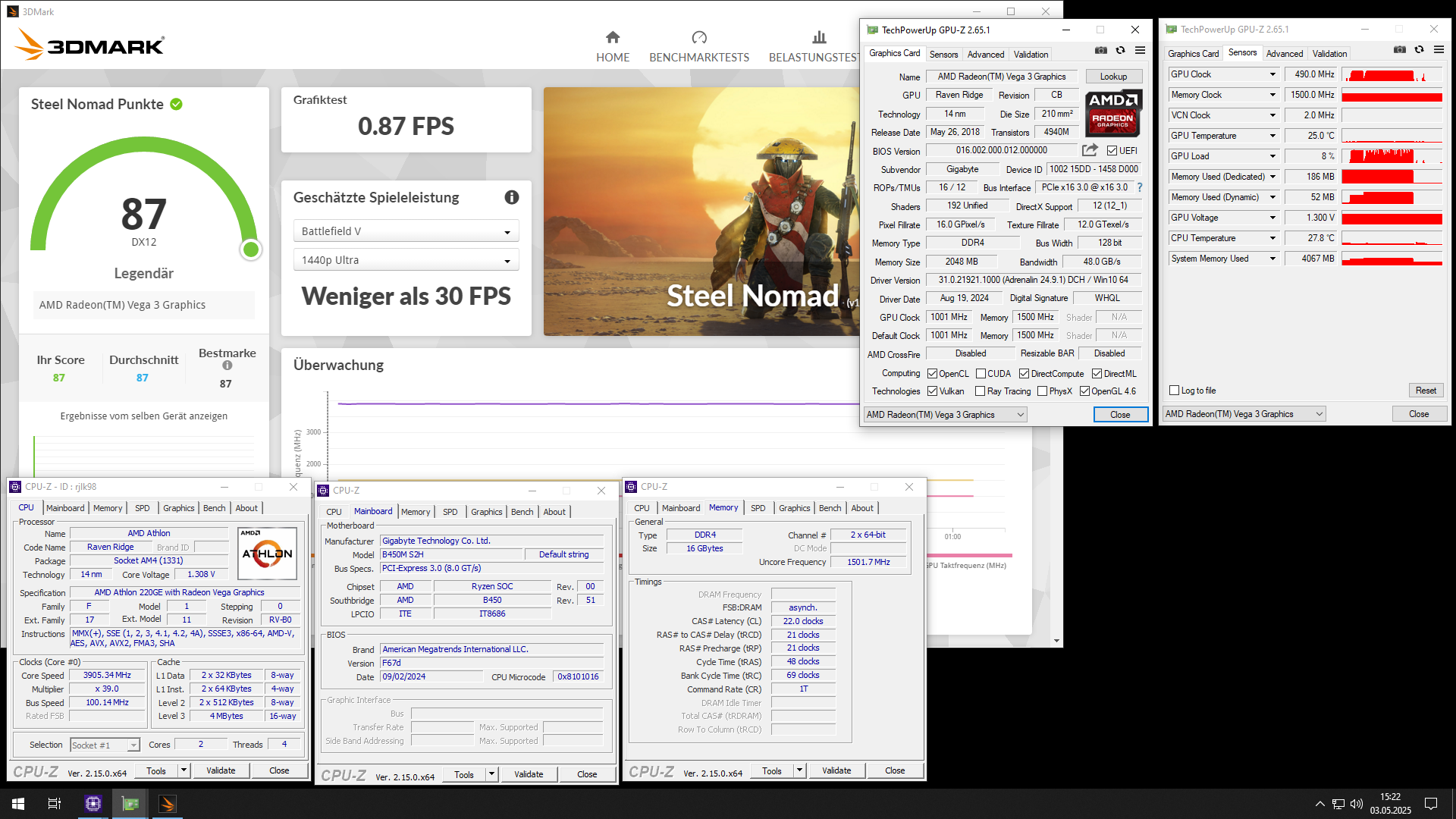Click the 3DMark scrollbar down arrow
This screenshot has width=1456, height=819.
click(1056, 641)
